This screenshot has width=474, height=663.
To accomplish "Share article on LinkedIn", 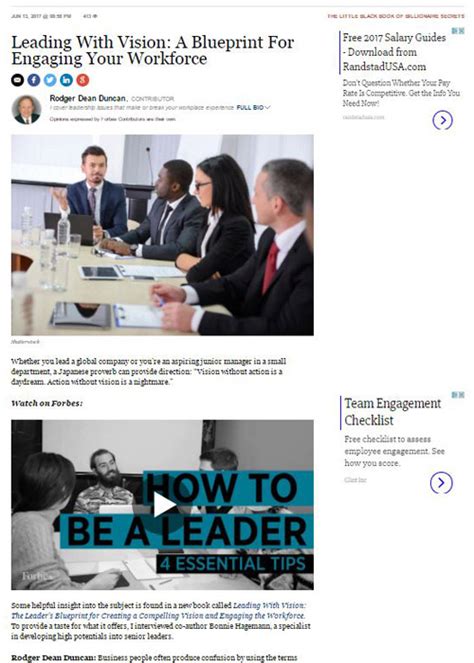I will (66, 80).
